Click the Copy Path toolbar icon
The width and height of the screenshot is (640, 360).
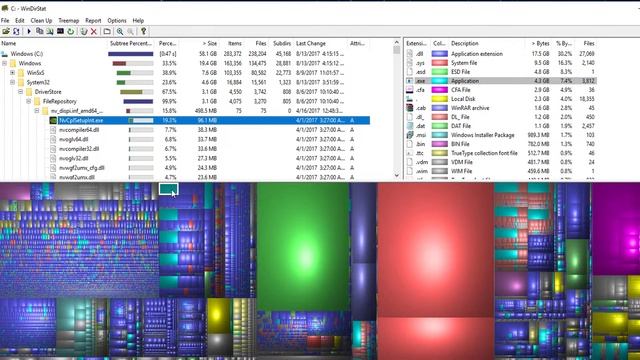tap(40, 31)
